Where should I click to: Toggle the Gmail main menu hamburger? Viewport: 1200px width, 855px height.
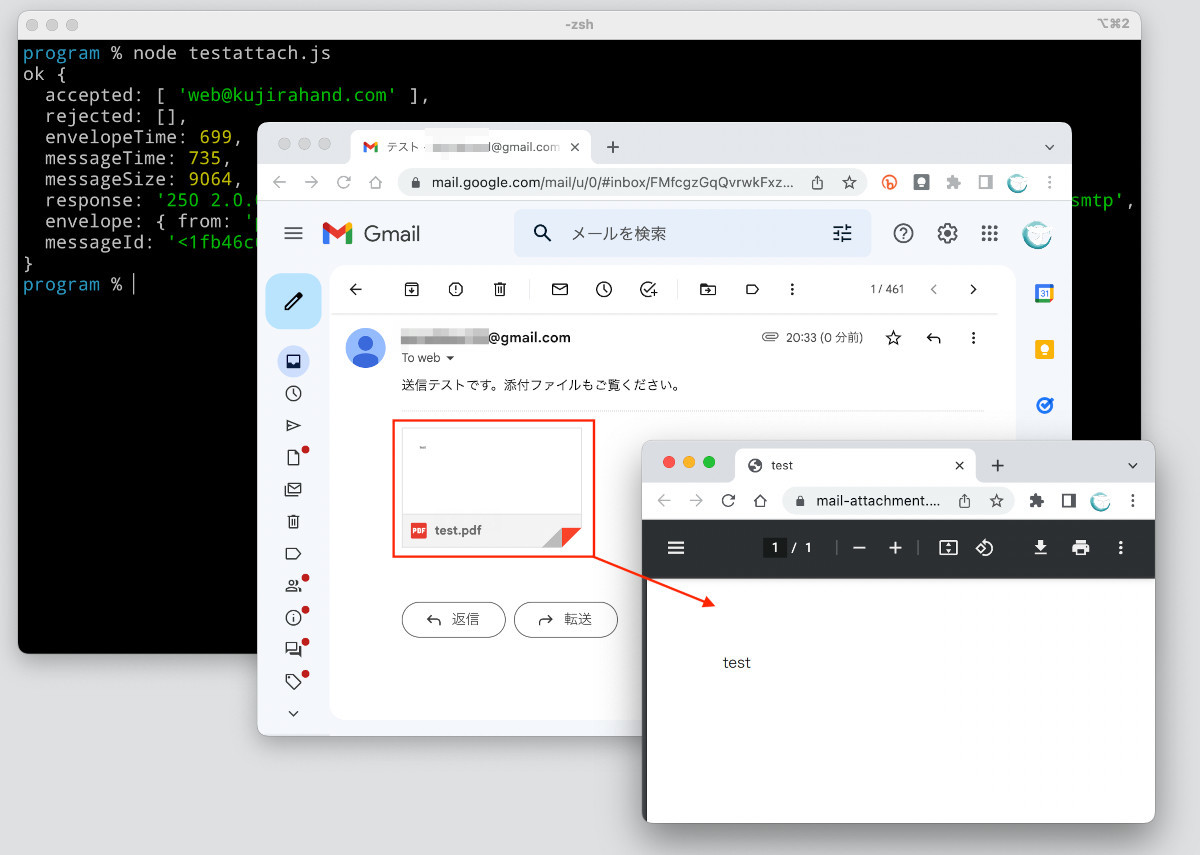[x=293, y=233]
